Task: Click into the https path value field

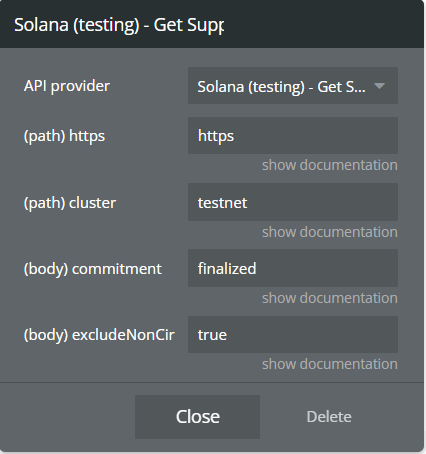Action: coord(293,135)
